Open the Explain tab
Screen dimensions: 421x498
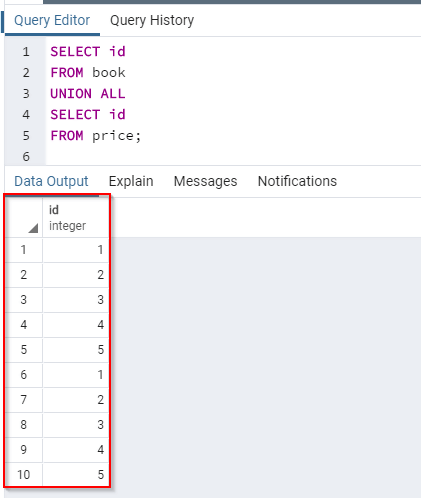(131, 181)
